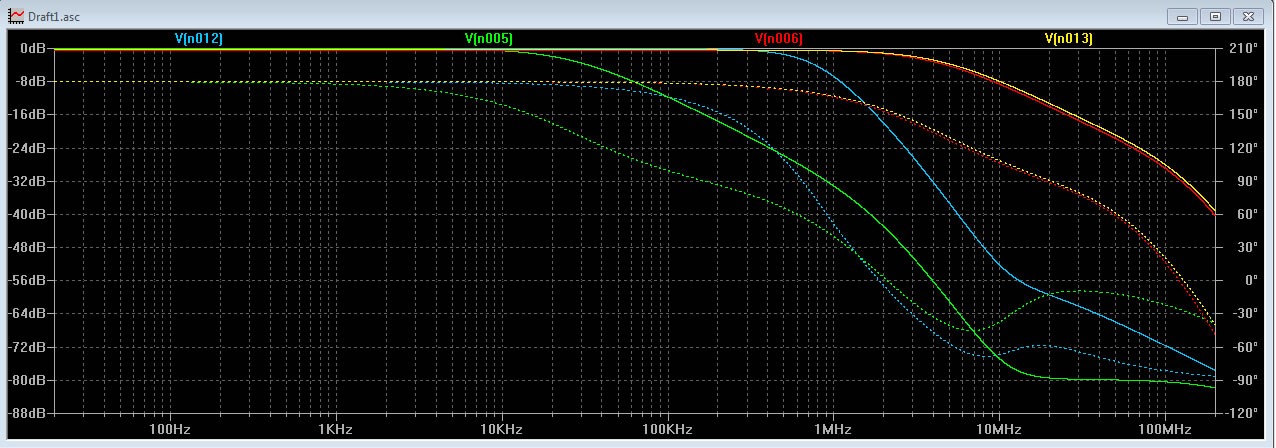
Task: Click the -40dB magnitude axis label
Action: (28, 214)
